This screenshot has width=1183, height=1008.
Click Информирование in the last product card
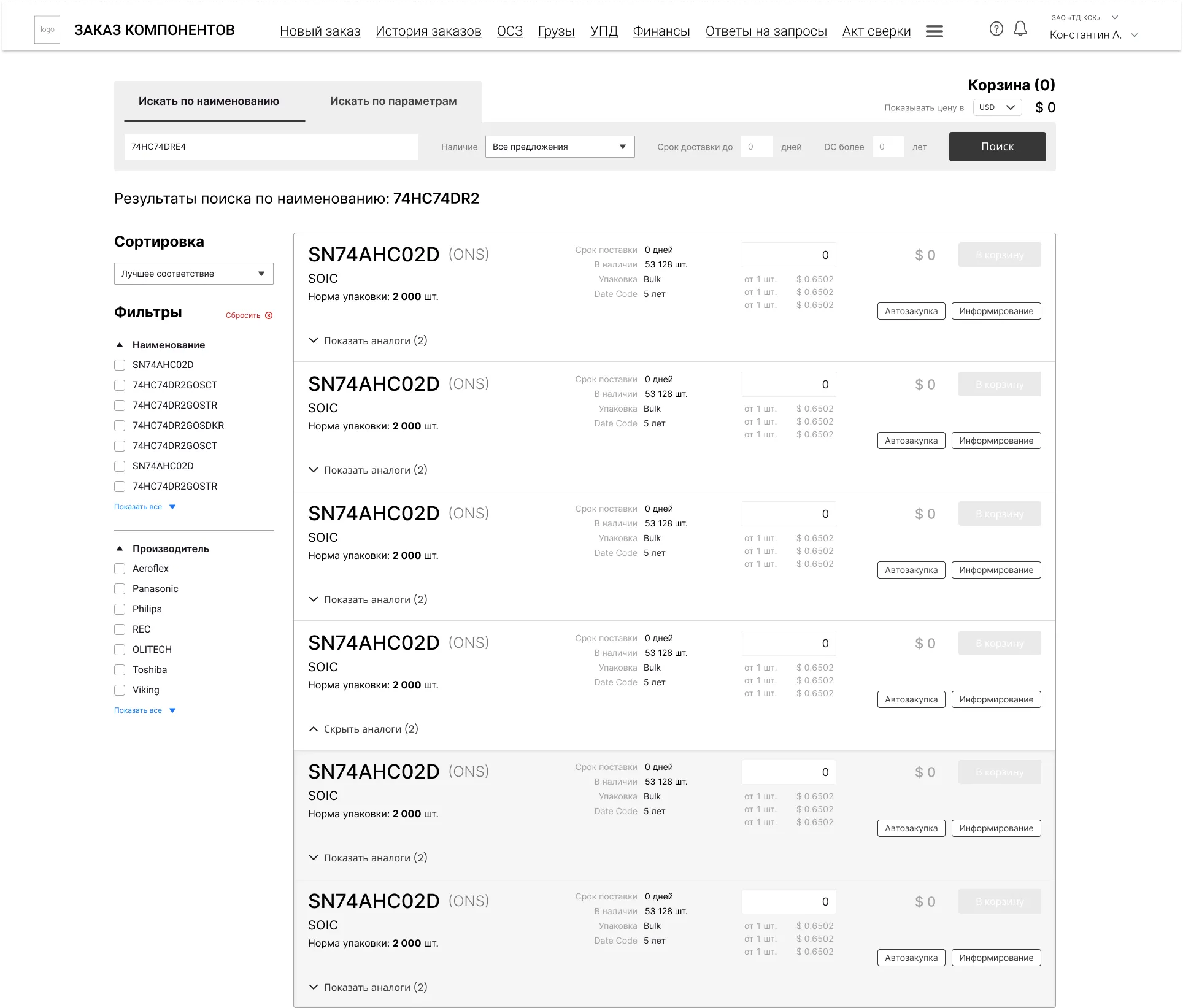point(996,958)
